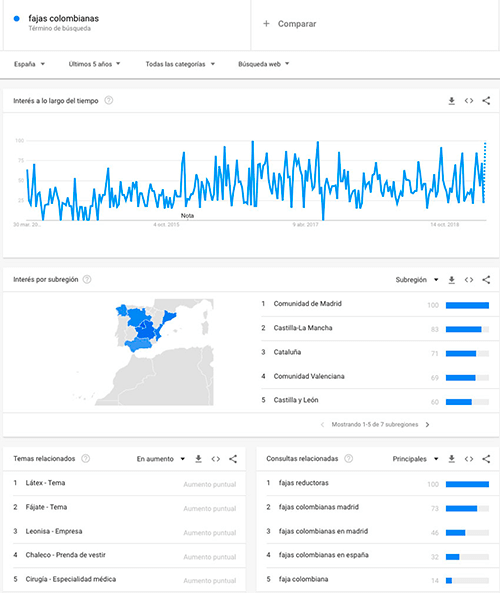Download the subregion interest data
The height and width of the screenshot is (593, 500).
452,280
